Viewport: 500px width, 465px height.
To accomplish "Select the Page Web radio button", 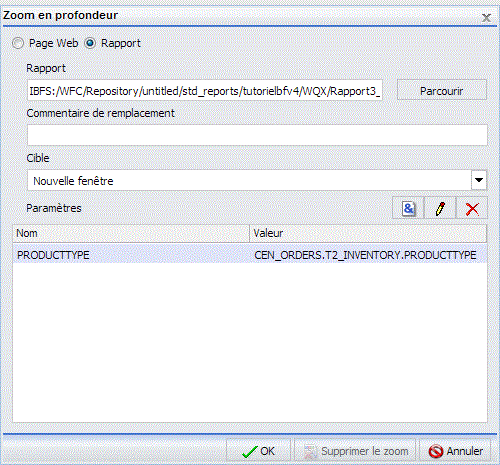I will tap(18, 43).
